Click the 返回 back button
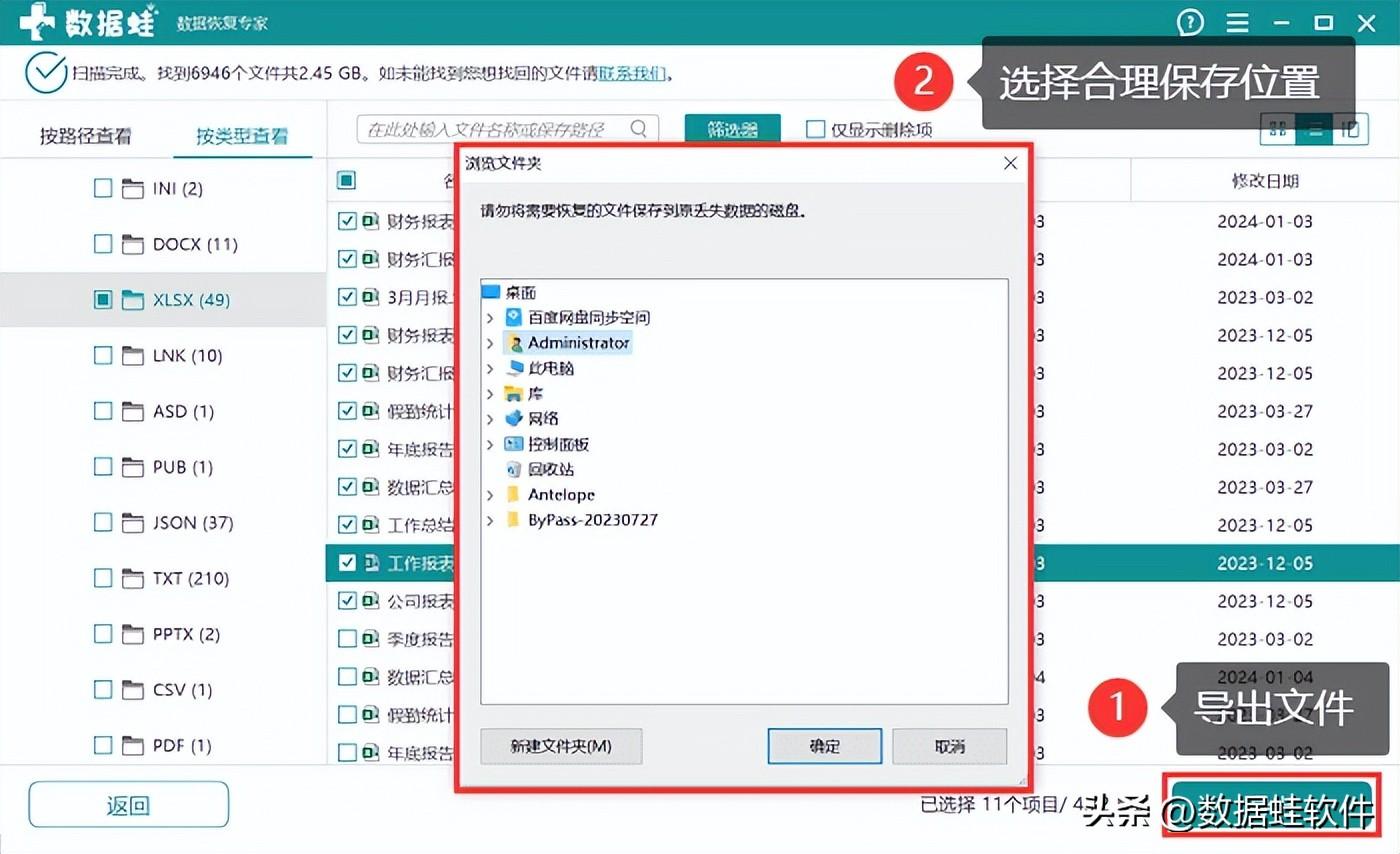This screenshot has width=1400, height=854. 128,805
